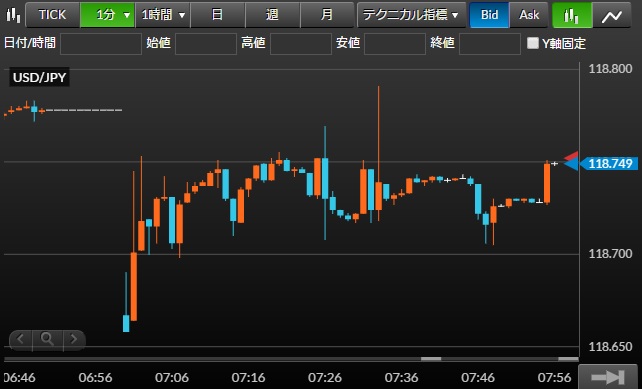The image size is (642, 389).
Task: Click the candlestick chart icon at top-left
Action: pos(13,15)
